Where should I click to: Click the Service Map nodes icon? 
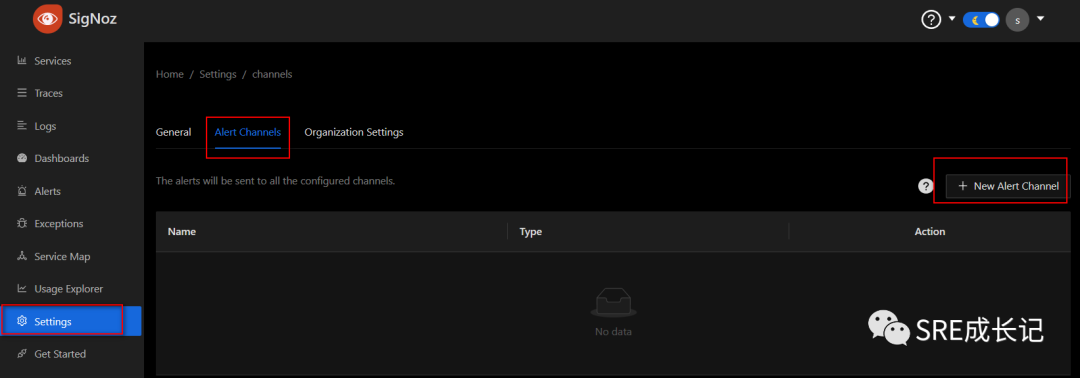point(21,256)
